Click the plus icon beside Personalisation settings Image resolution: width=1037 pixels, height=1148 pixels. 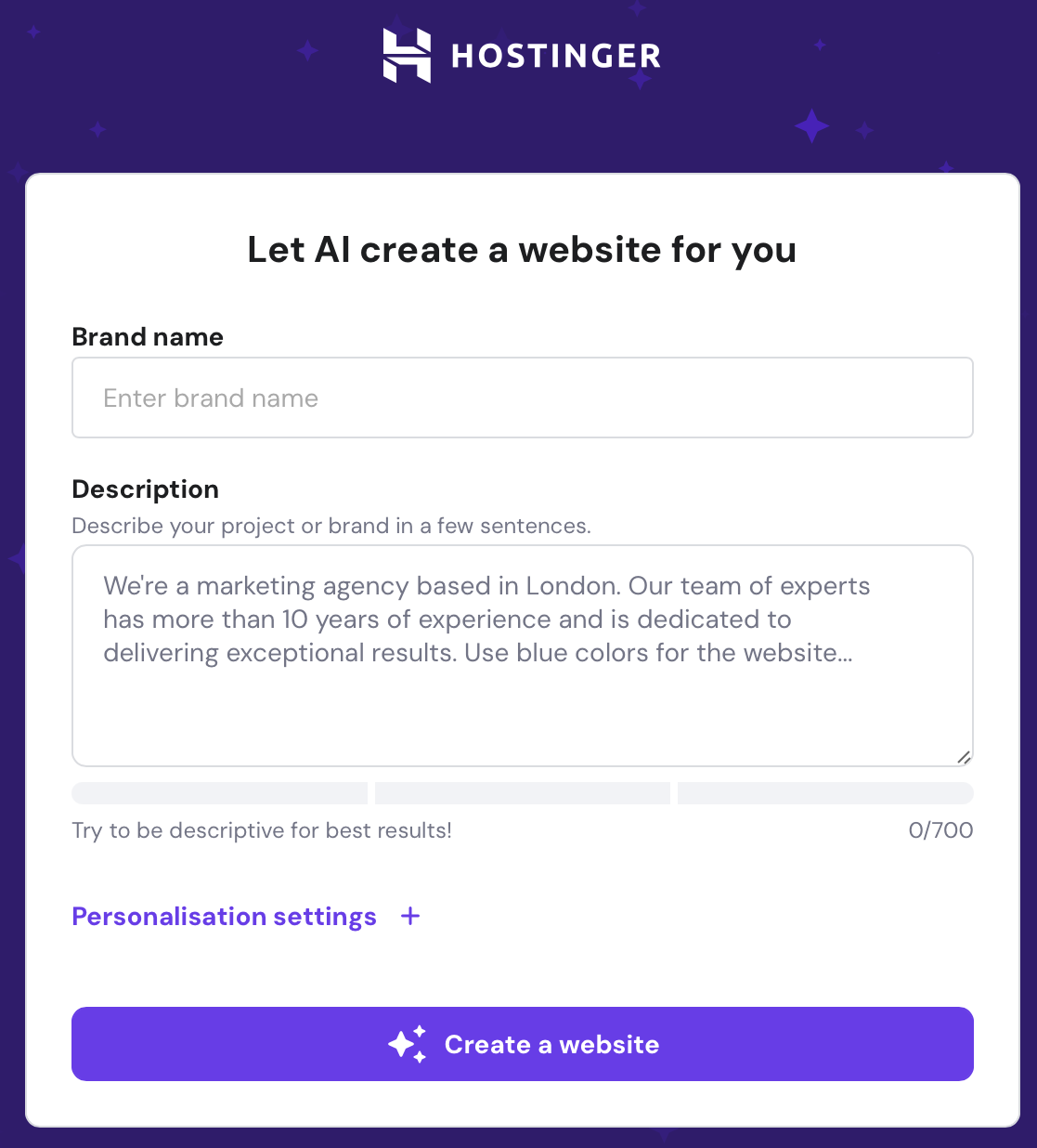coord(409,916)
